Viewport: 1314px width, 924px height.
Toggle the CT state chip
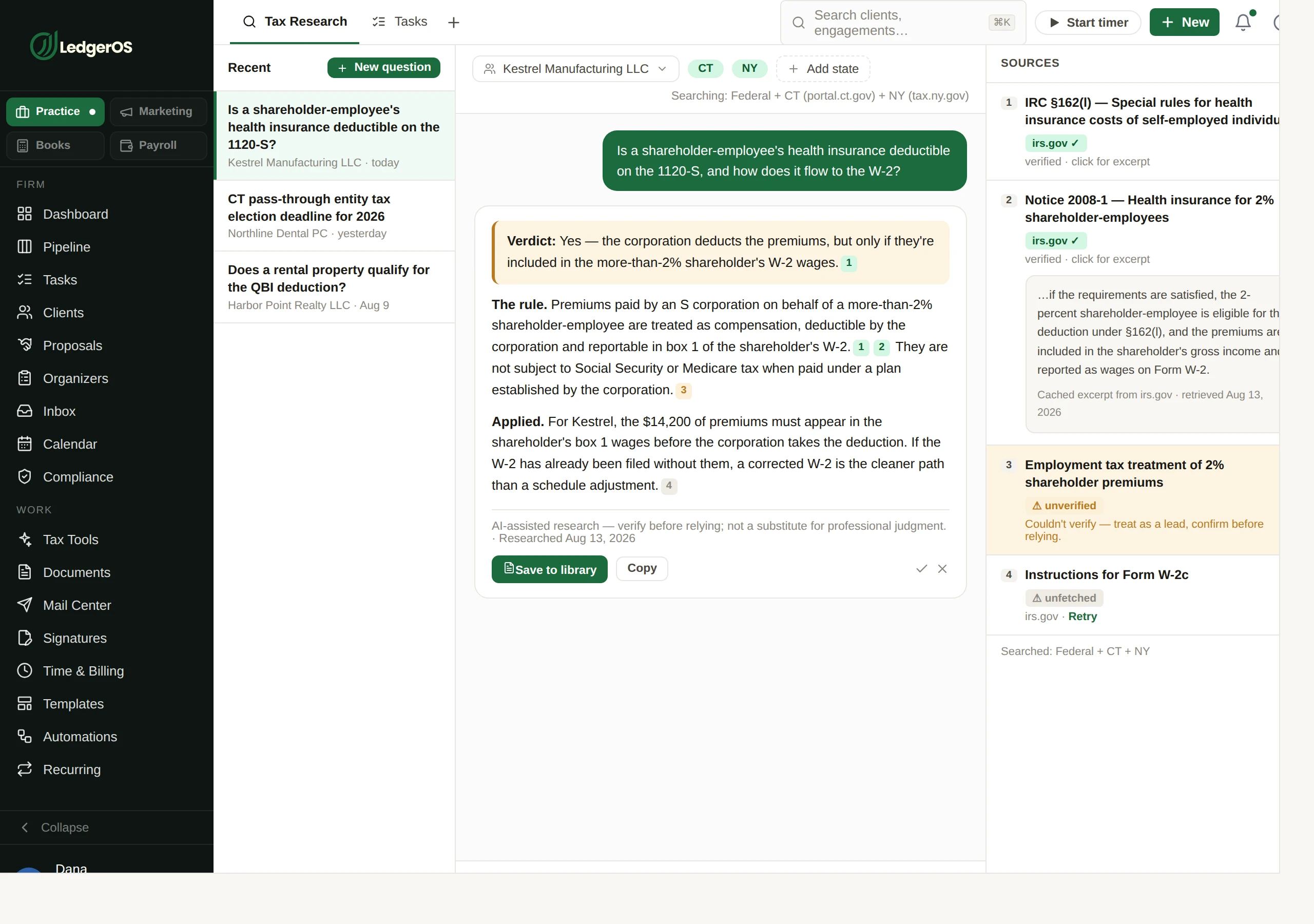click(x=705, y=68)
